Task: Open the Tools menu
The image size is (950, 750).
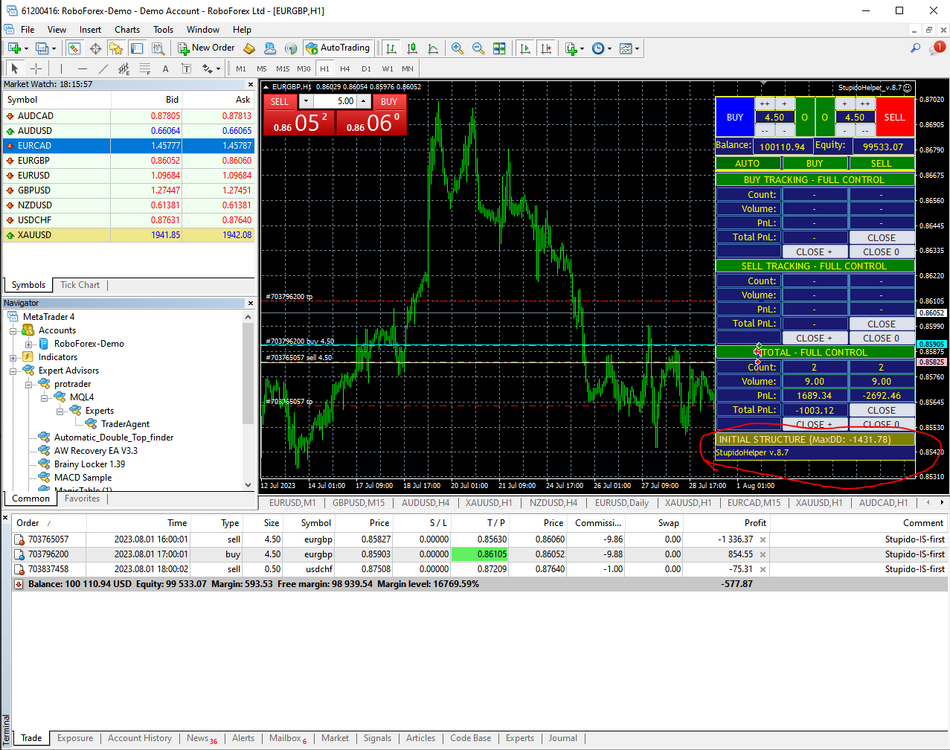Action: point(163,30)
